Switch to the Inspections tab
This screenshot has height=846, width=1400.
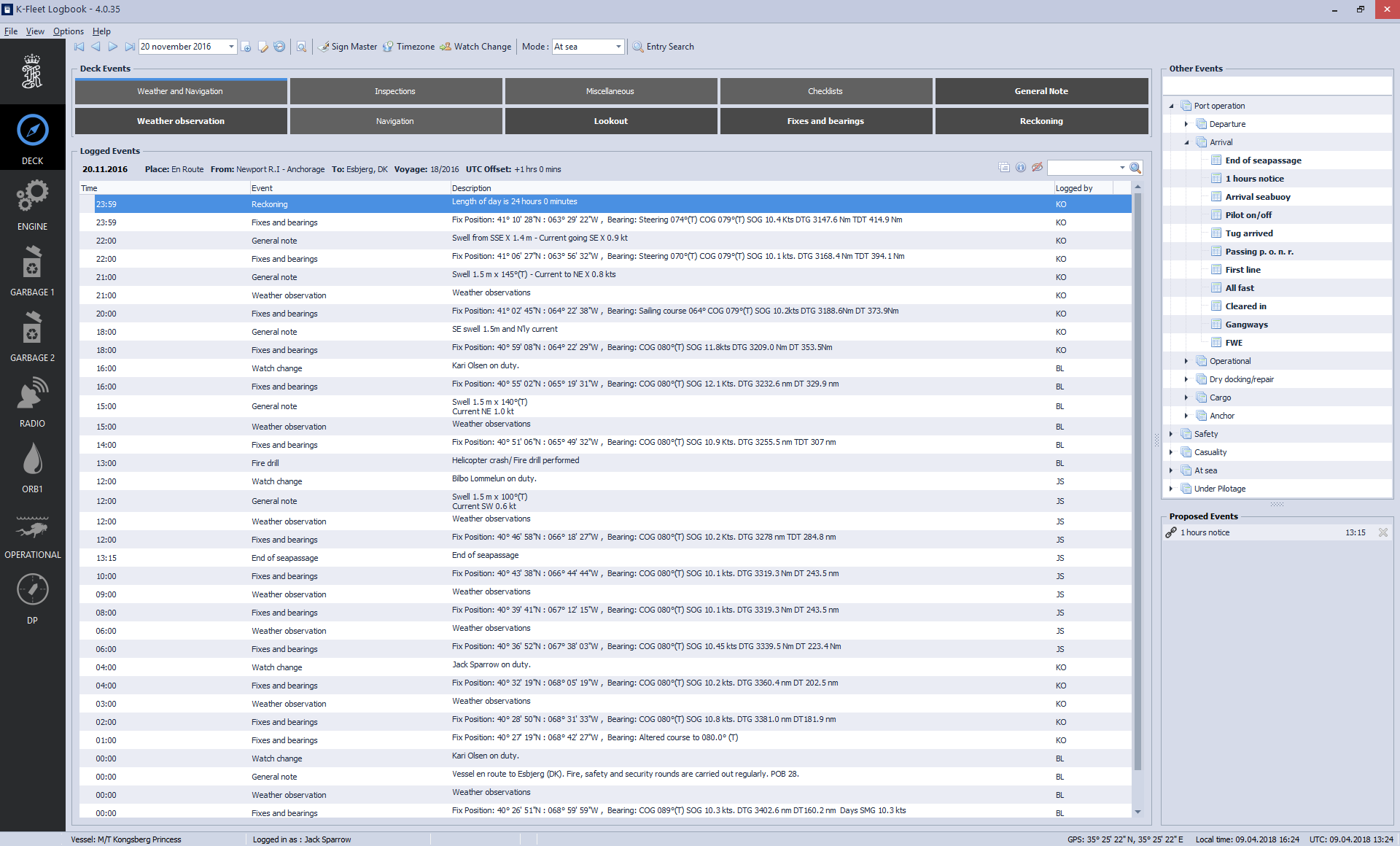tap(395, 91)
